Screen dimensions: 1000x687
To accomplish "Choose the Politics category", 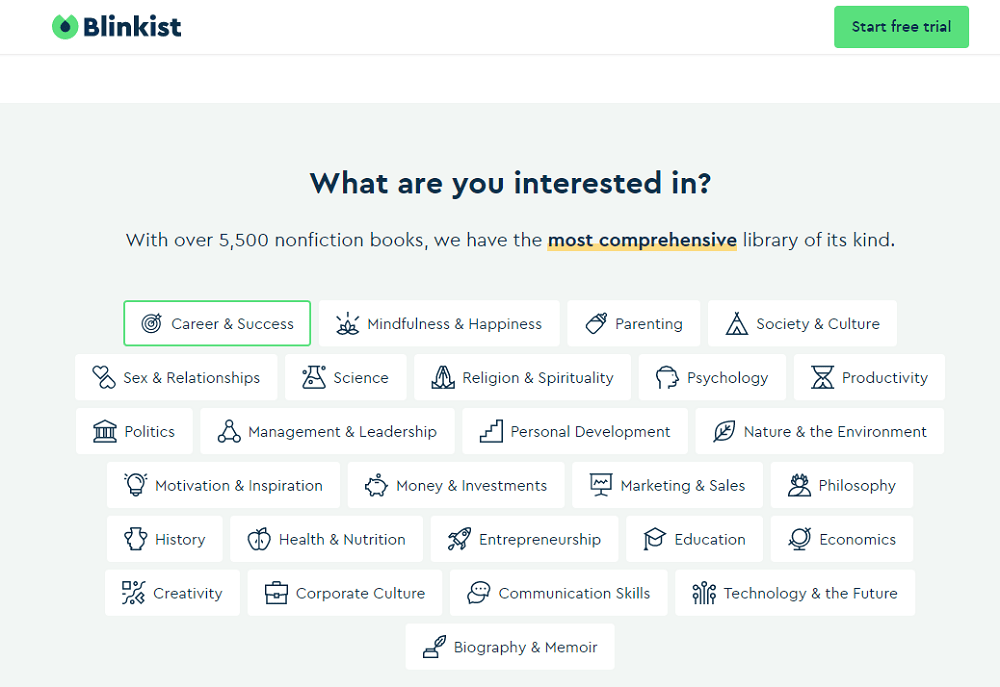I will [x=134, y=432].
